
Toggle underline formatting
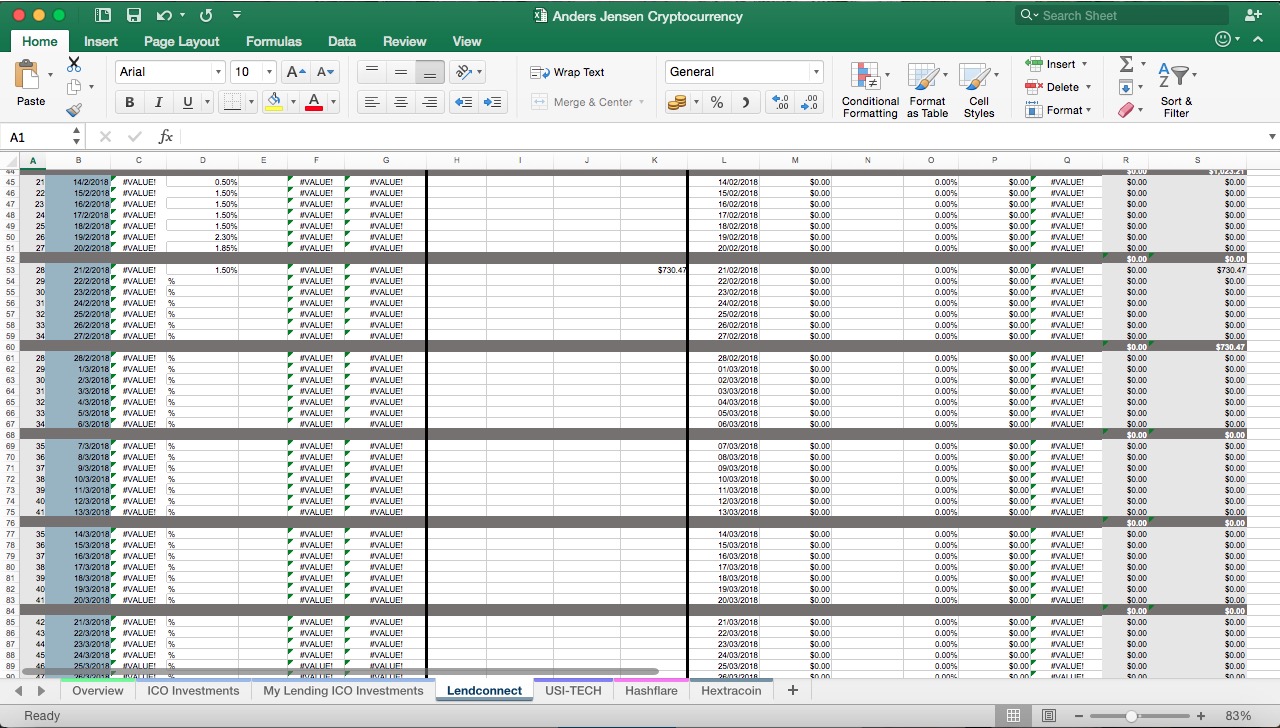pos(186,102)
